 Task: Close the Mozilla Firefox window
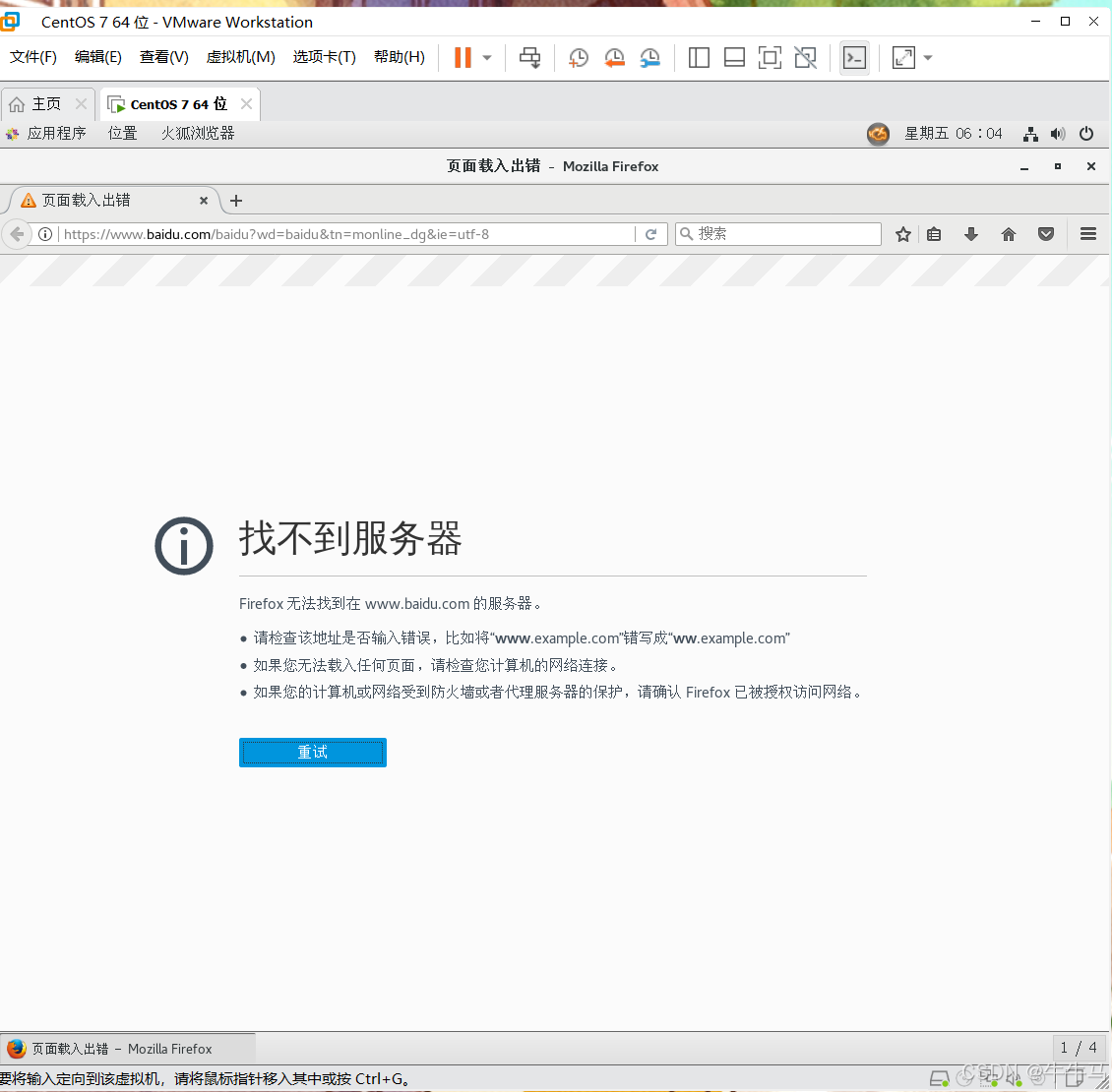[x=1090, y=166]
